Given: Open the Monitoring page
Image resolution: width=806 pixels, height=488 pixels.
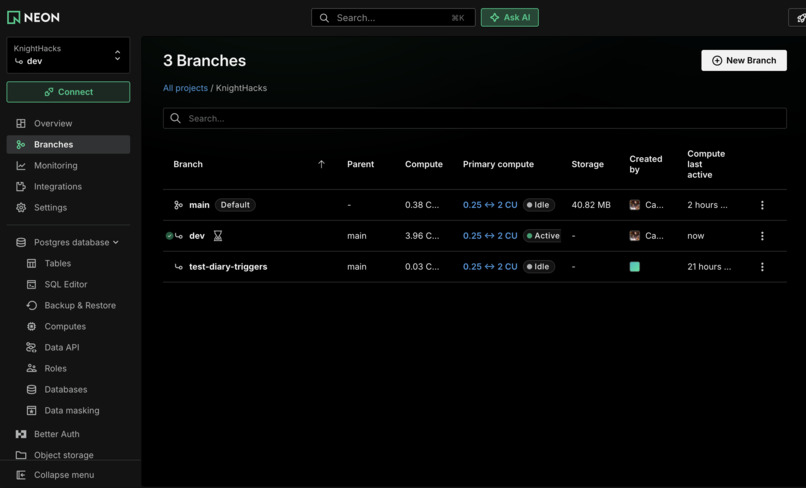Looking at the screenshot, I should (x=68, y=166).
